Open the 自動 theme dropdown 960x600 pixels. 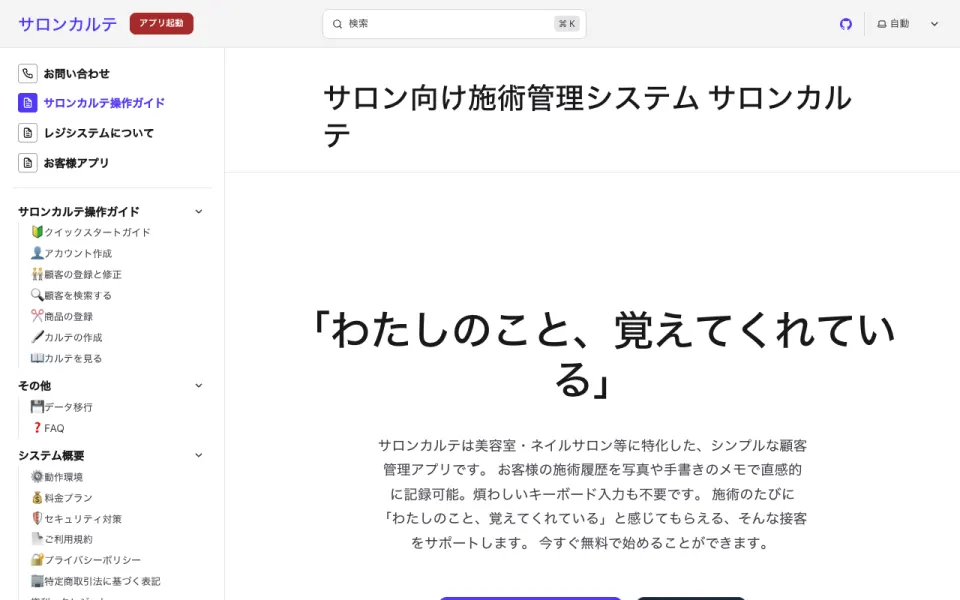pos(907,24)
